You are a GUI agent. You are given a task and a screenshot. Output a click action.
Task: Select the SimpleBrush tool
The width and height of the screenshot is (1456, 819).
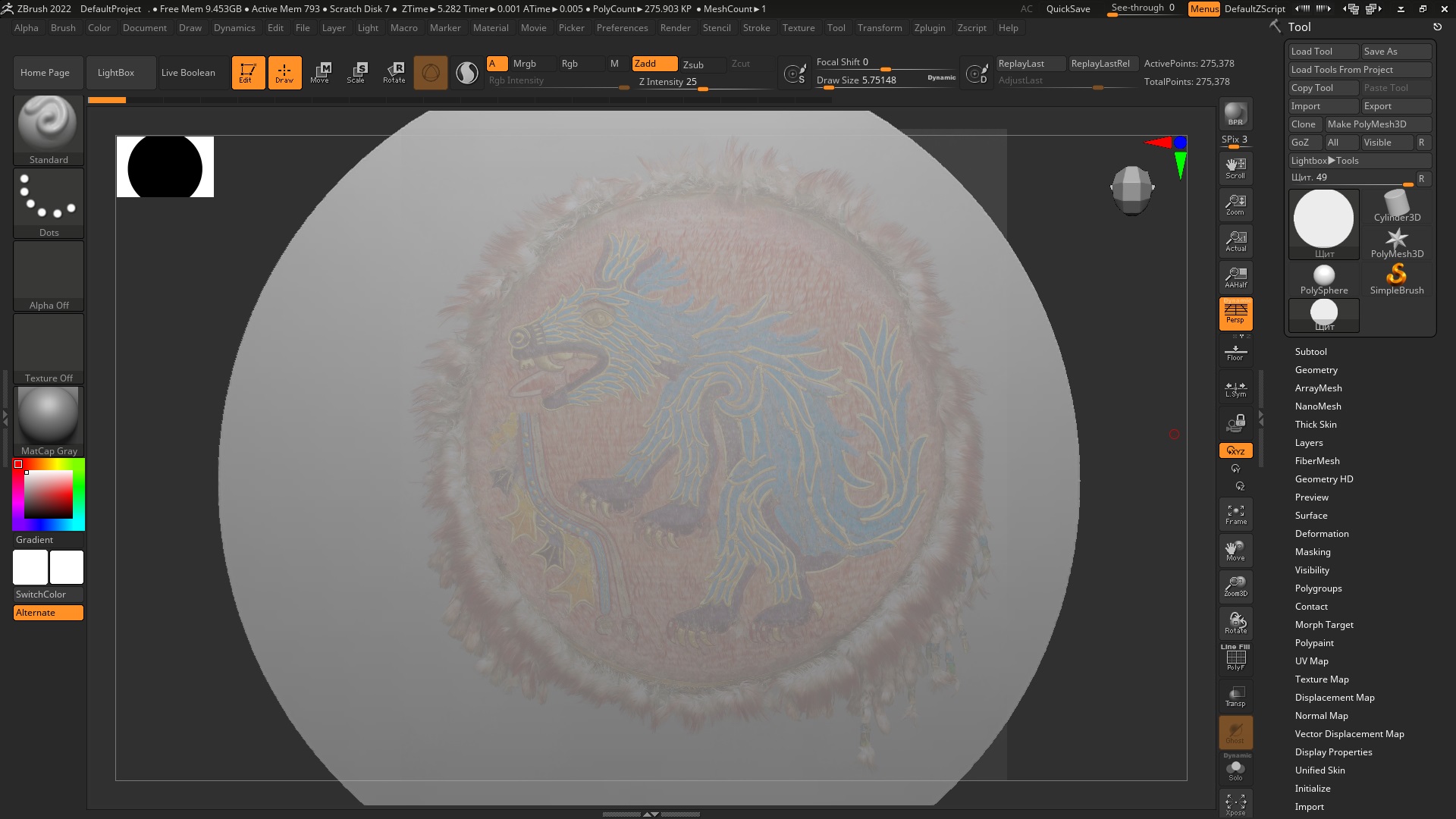(x=1397, y=278)
